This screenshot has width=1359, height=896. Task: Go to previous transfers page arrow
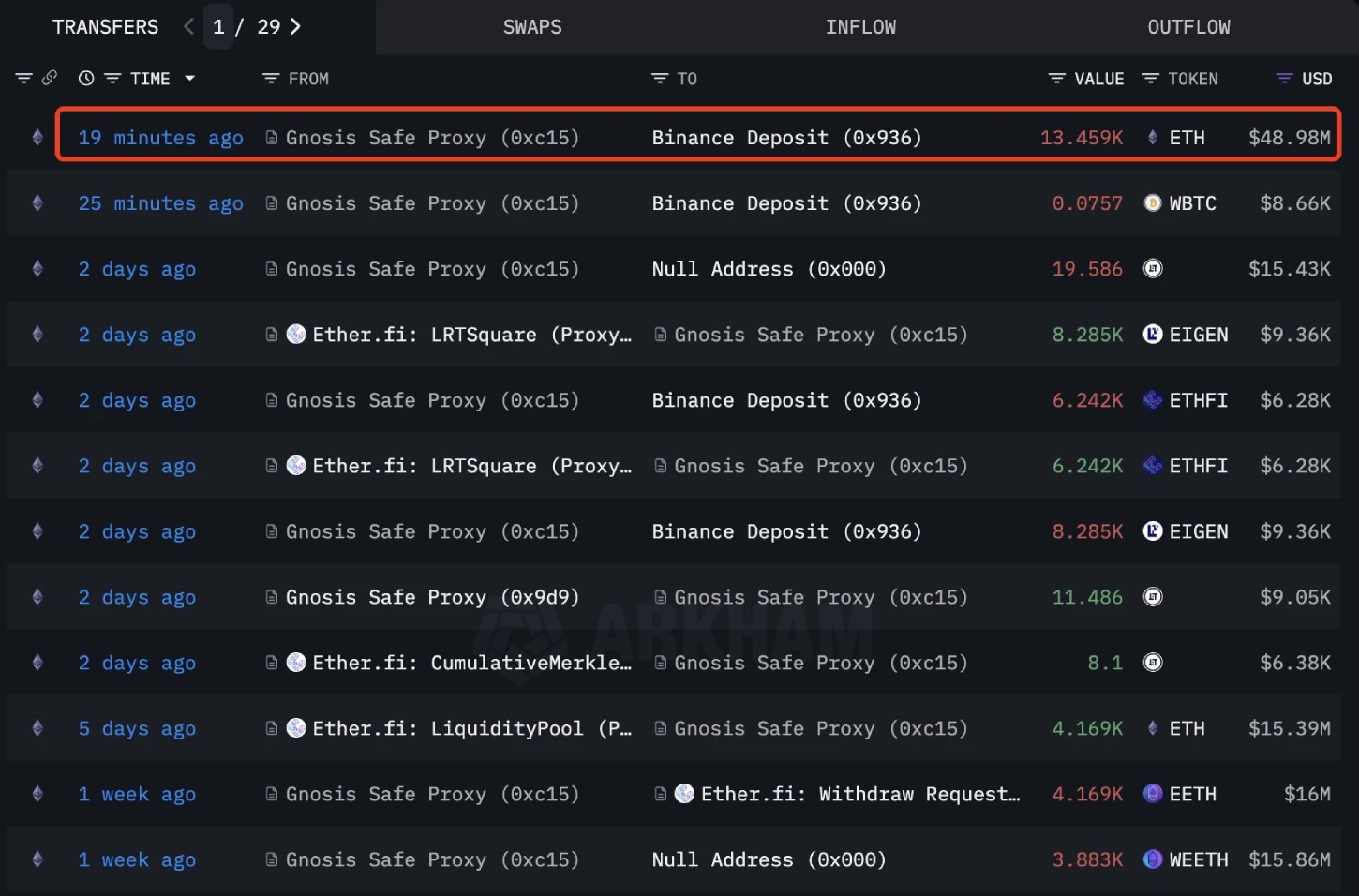click(189, 26)
